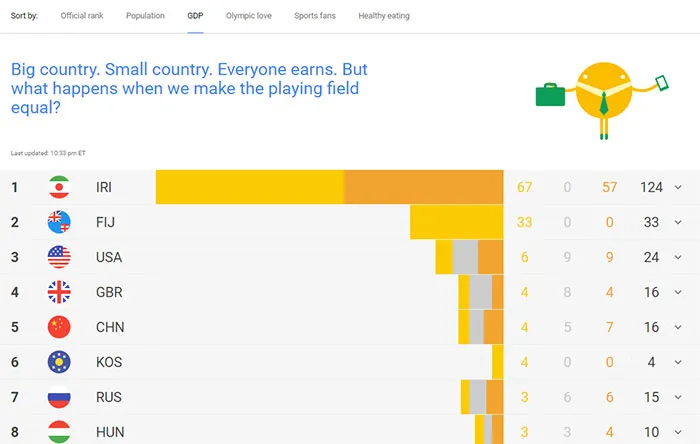Viewport: 700px width, 444px height.
Task: Click the briefcase mascot illustration
Action: 598,98
